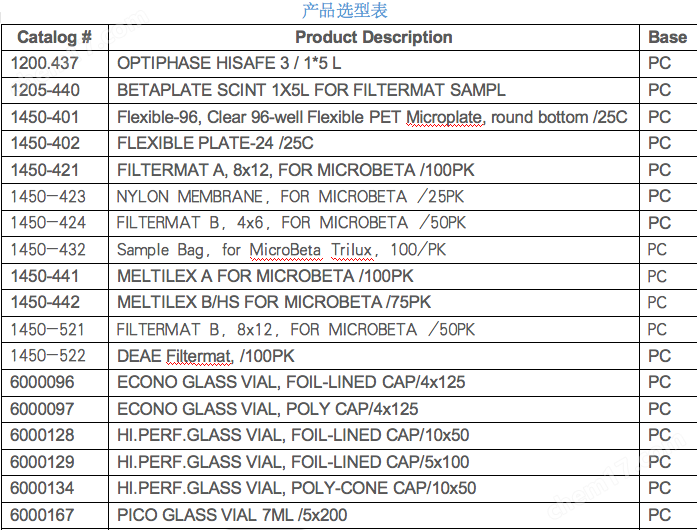
Task: Select the NYLON MEMBRANE description cell
Action: 374,197
